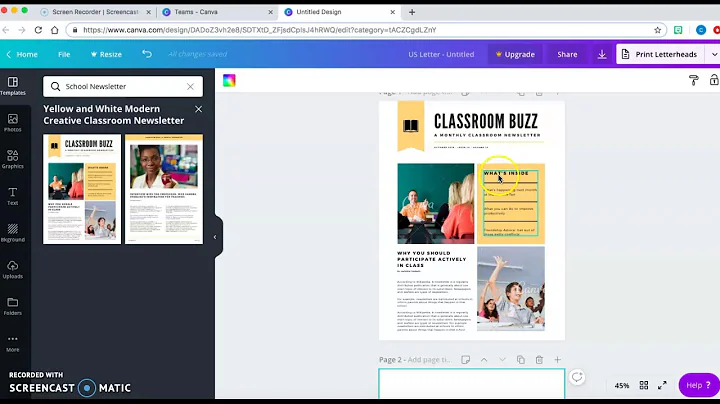Screen dimensions: 720x404
Task: Click Print Letterheads button
Action: pos(660,54)
